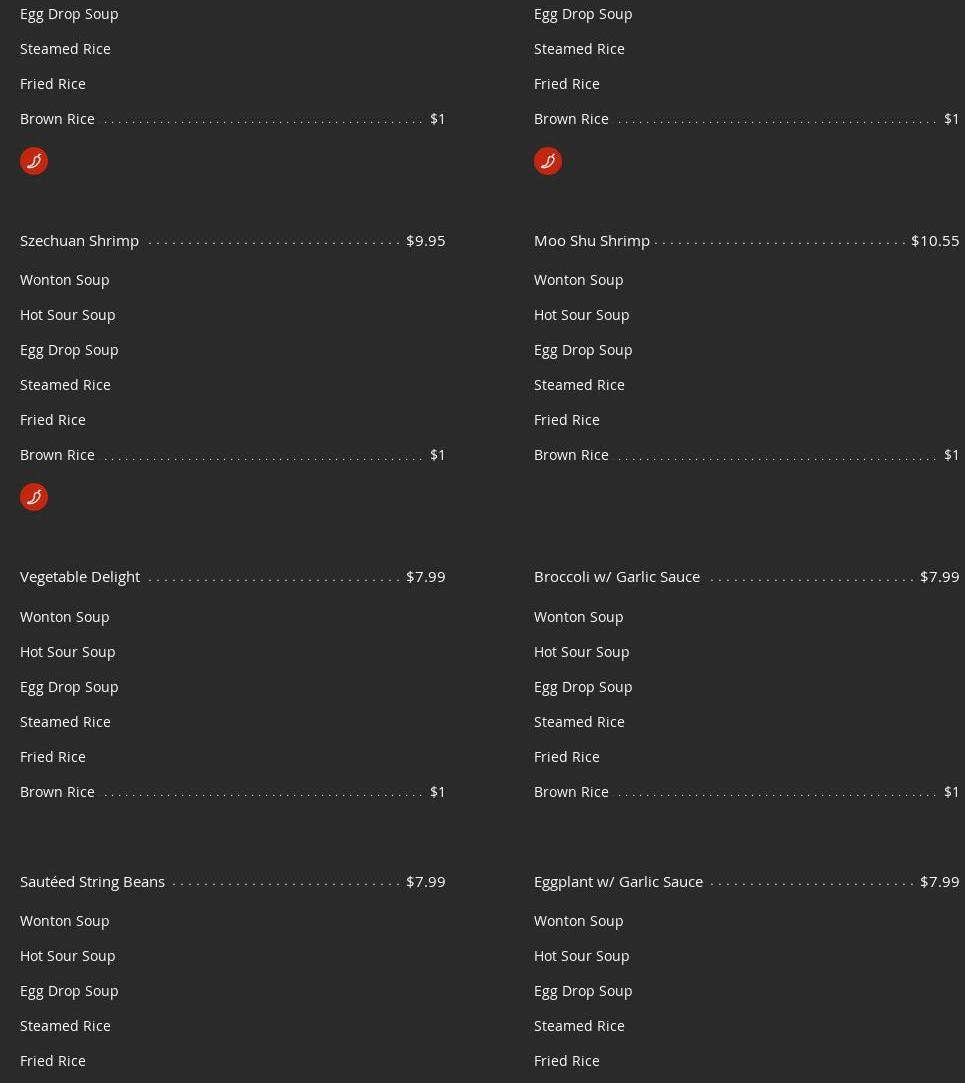965x1083 pixels.
Task: Open the Vegetable Delight dish entry
Action: tap(80, 577)
